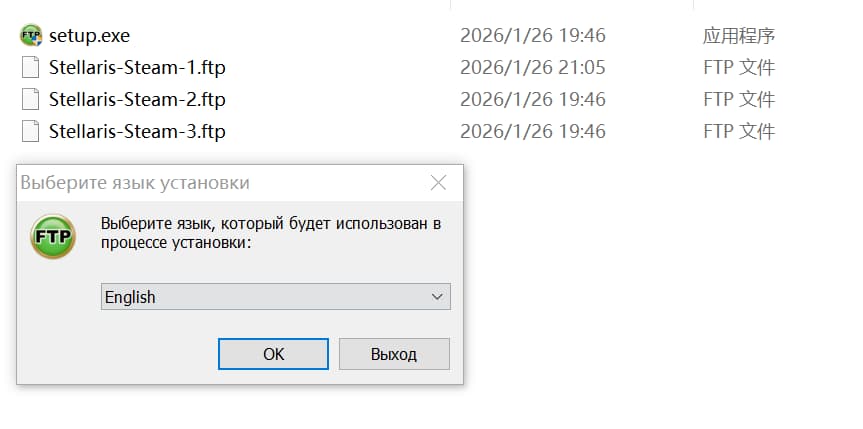863x429 pixels.
Task: Click the Stellaris-Steam-3.ftp file name
Action: pos(137,131)
